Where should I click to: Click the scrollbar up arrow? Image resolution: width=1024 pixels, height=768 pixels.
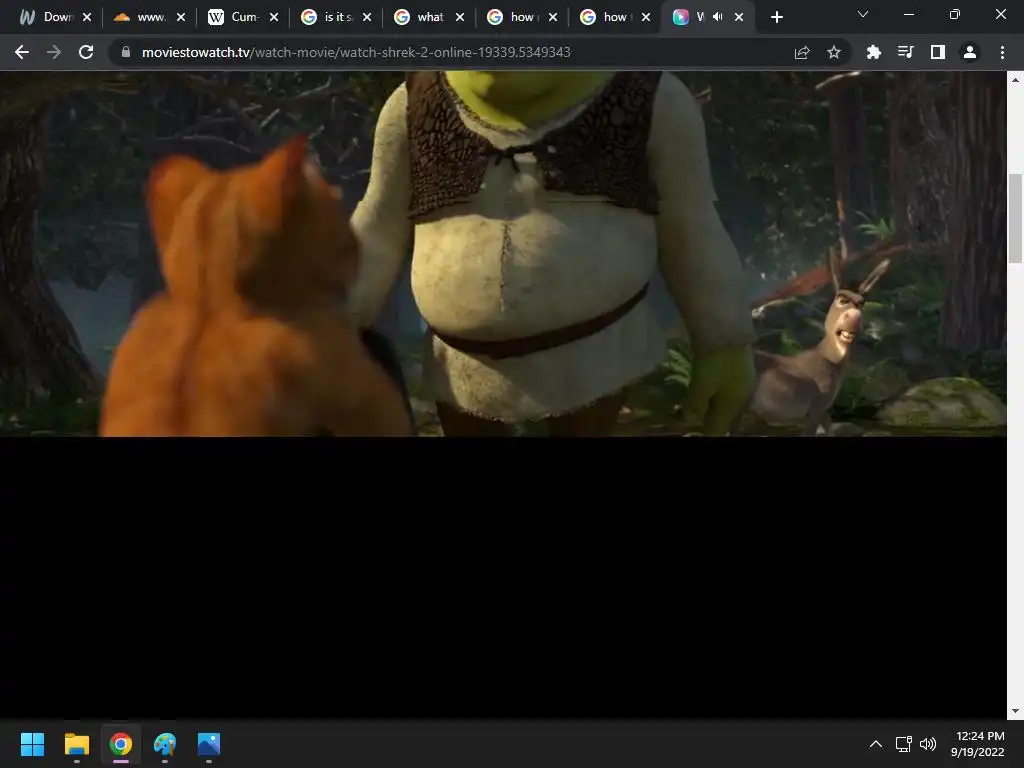[1015, 80]
